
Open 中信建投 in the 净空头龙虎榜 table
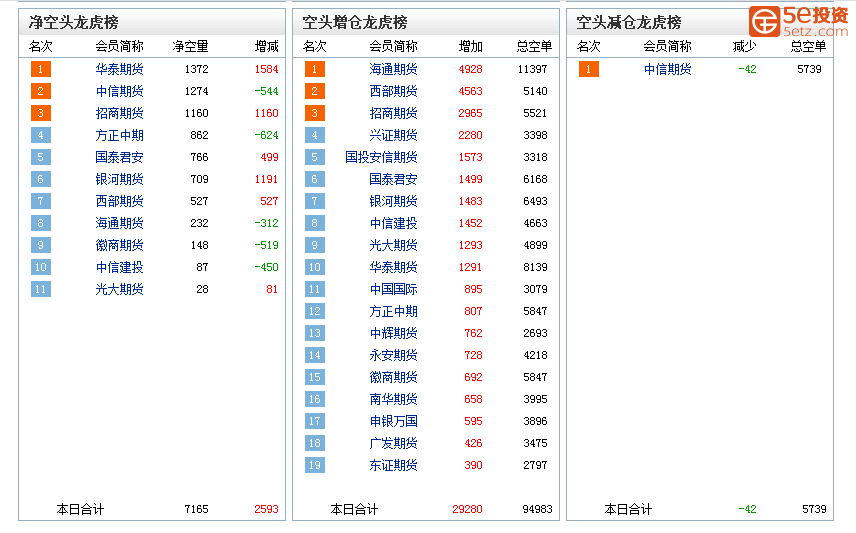[x=119, y=267]
